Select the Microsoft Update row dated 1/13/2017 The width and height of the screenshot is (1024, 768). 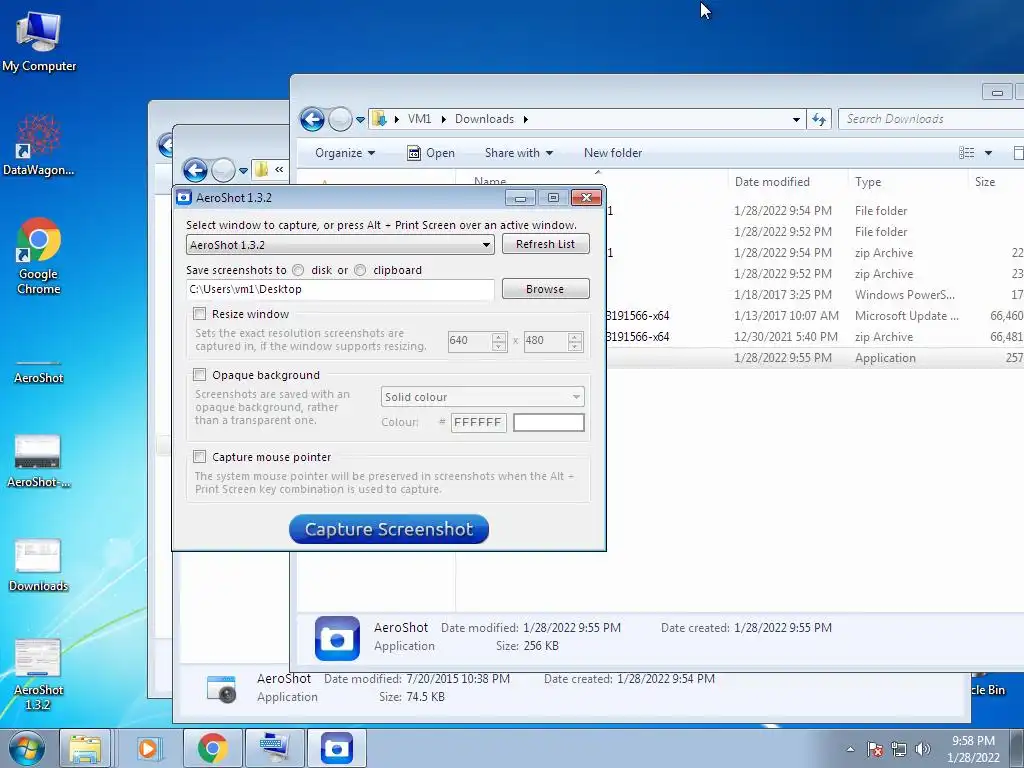[815, 315]
